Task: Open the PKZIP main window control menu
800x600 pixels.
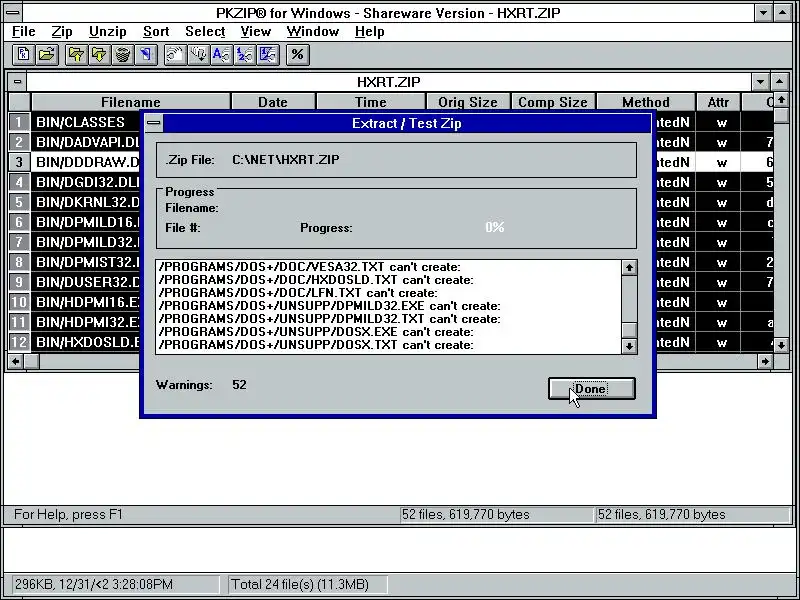Action: click(13, 12)
